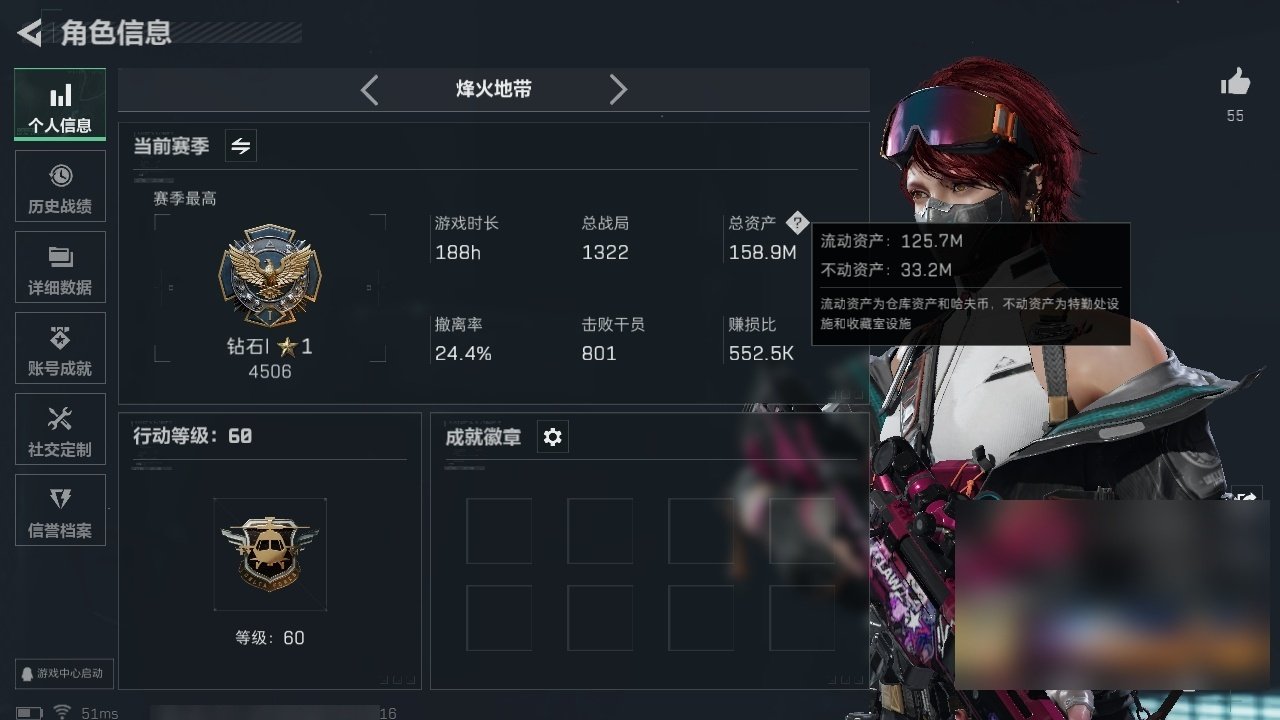Give a like with thumbs-up icon
Image resolution: width=1280 pixels, height=720 pixels.
(x=1235, y=82)
